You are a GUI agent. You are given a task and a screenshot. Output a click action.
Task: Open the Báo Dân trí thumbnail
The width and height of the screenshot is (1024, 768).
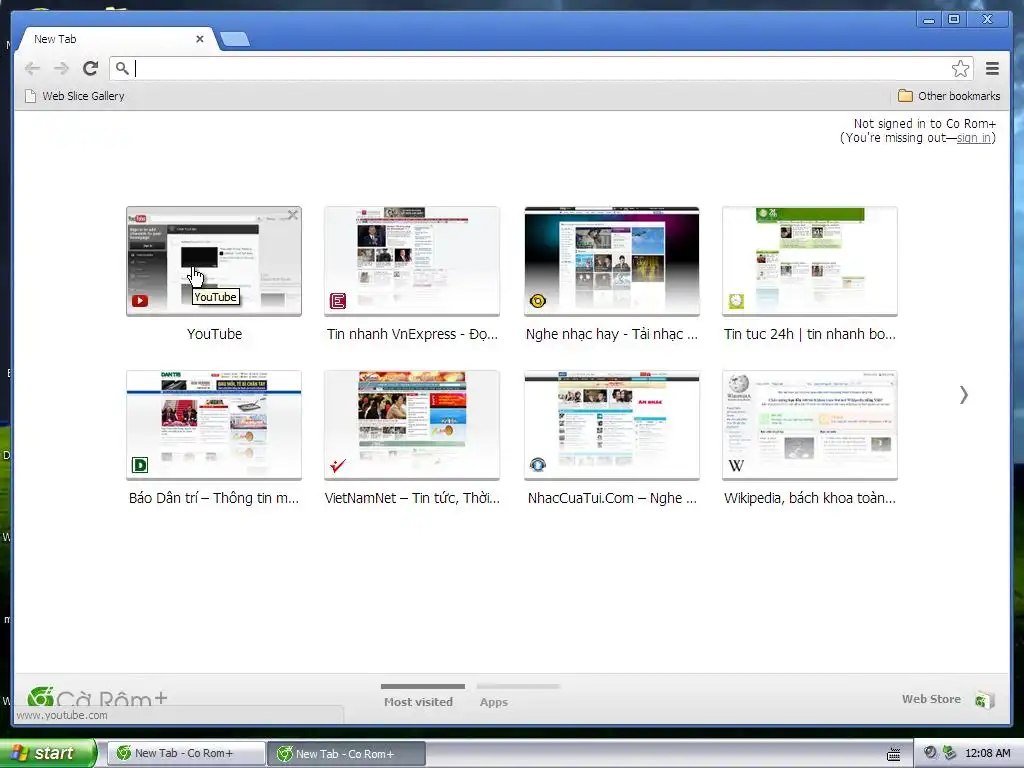click(x=214, y=425)
